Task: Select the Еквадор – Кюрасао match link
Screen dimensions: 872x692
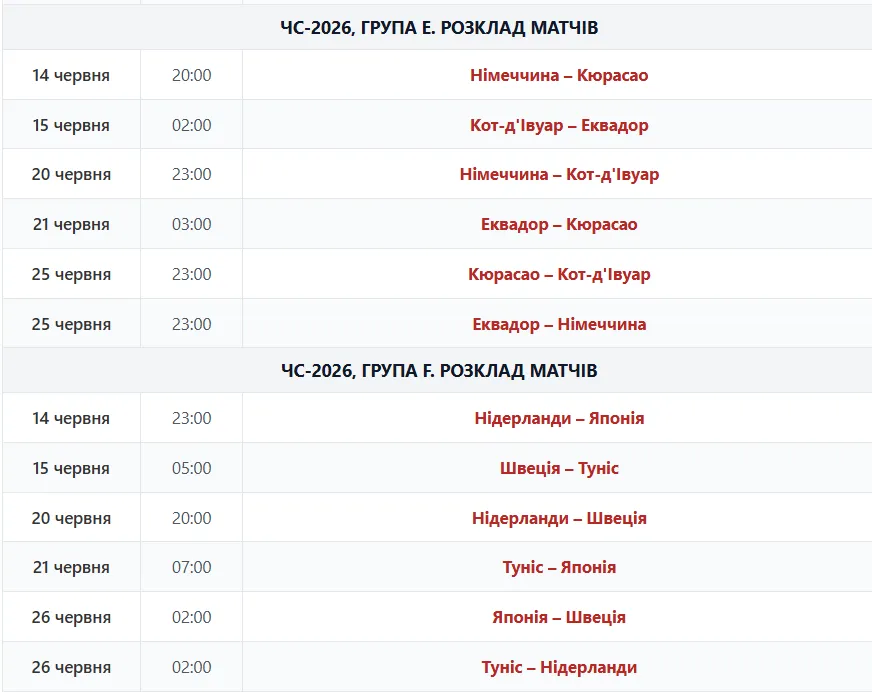Action: pyautogui.click(x=559, y=224)
